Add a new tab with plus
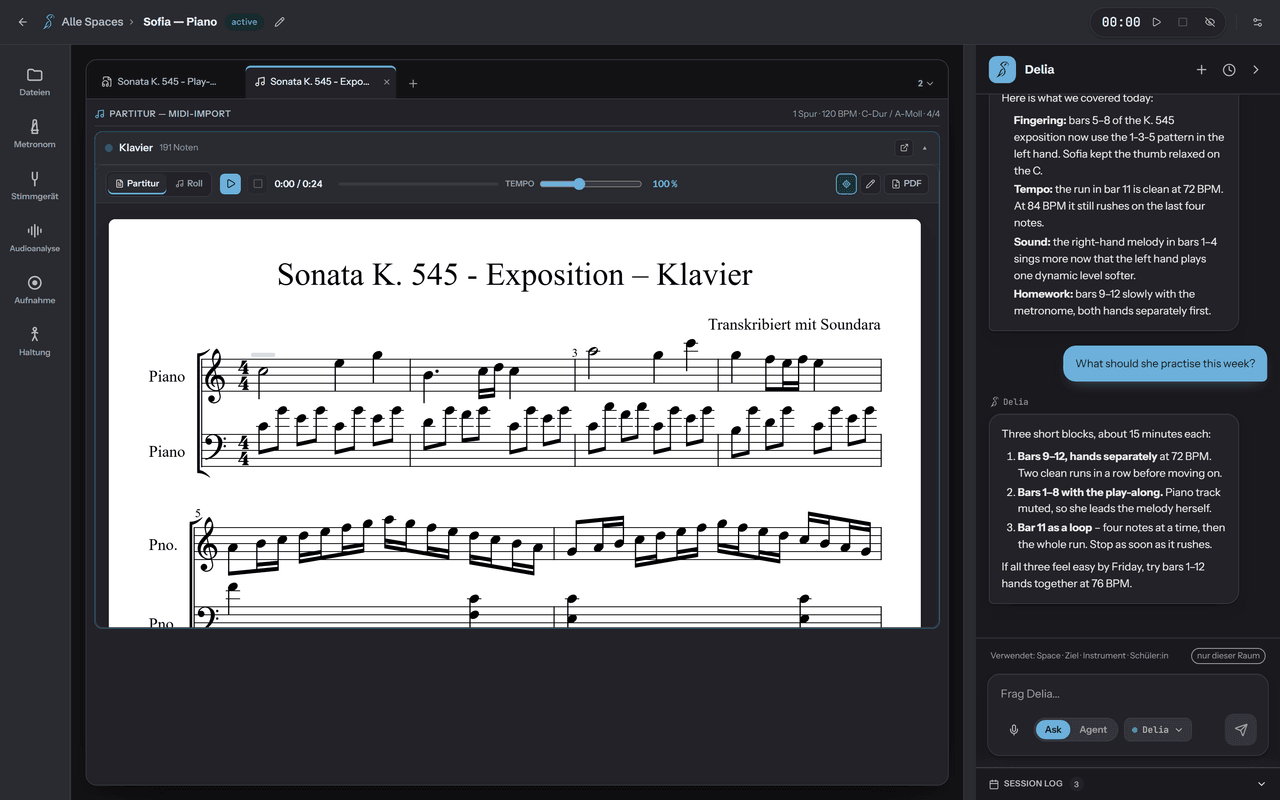The width and height of the screenshot is (1280, 800). tap(413, 83)
